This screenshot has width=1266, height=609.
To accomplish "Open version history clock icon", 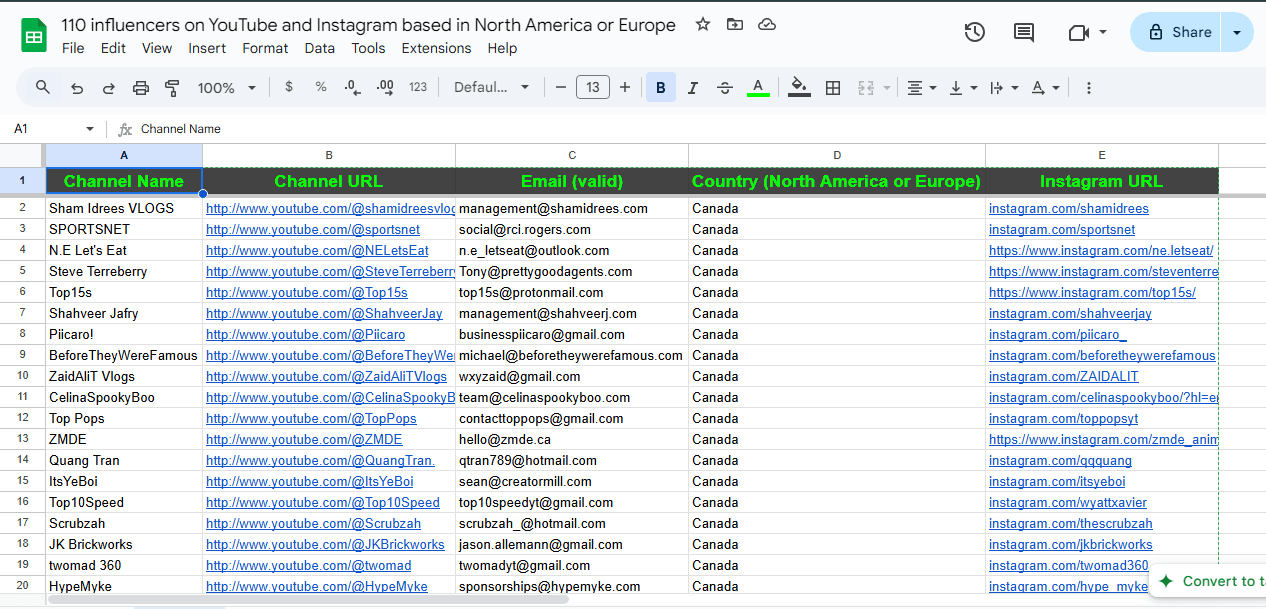I will [x=974, y=32].
